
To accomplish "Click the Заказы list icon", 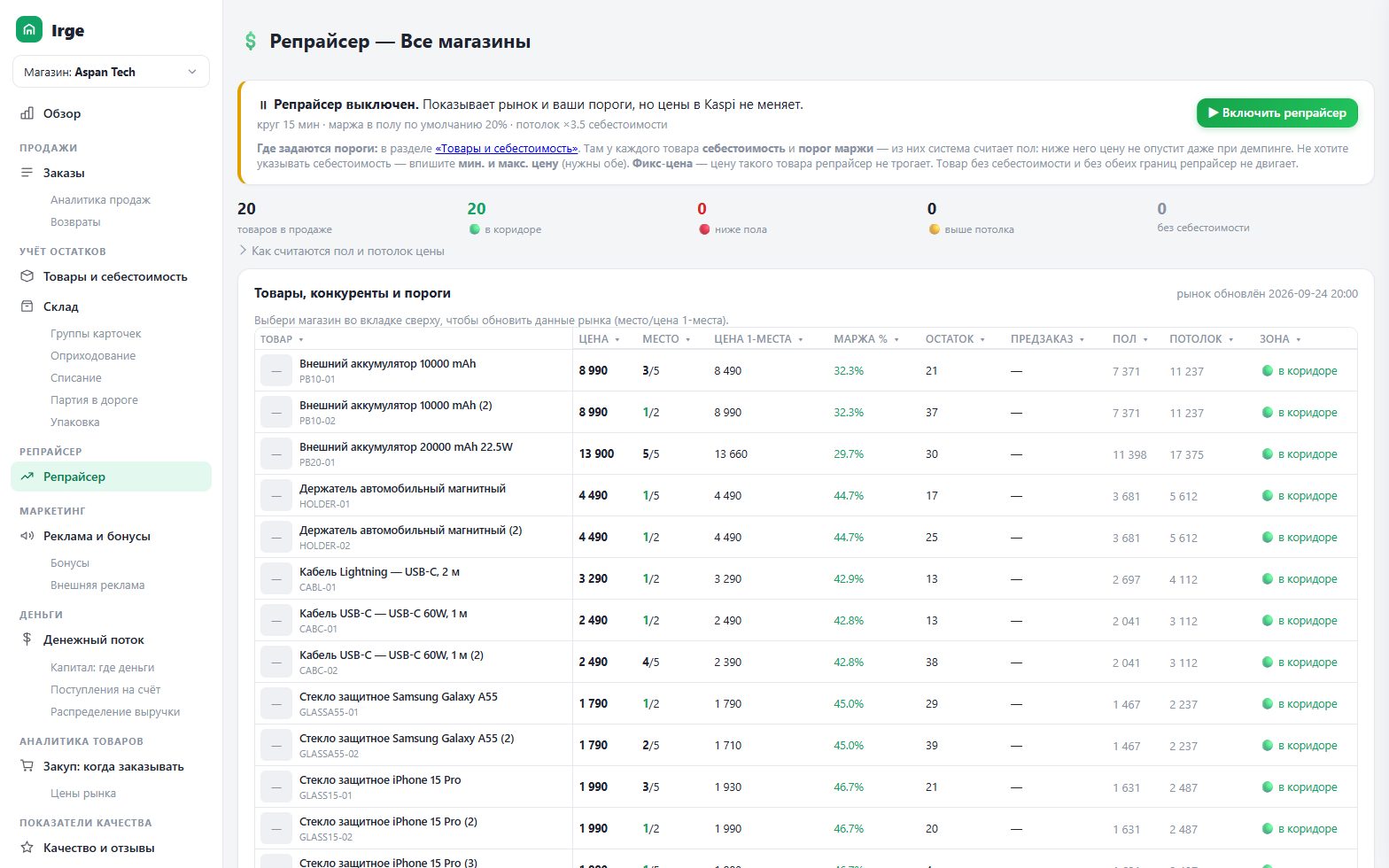I will 27,173.
